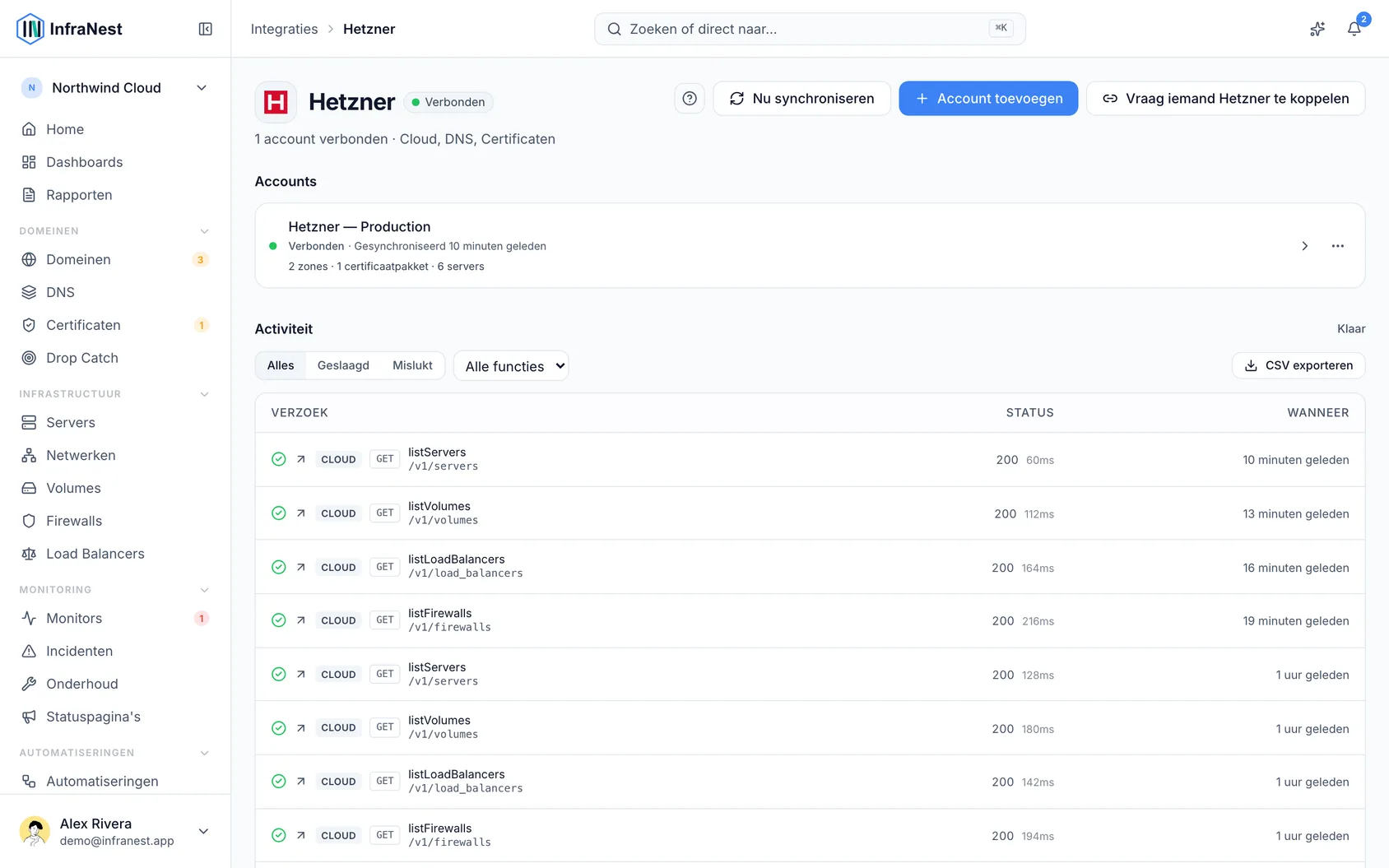This screenshot has height=868, width=1389.
Task: Open external link for listLoadBalancers 164ms request
Action: (301, 567)
